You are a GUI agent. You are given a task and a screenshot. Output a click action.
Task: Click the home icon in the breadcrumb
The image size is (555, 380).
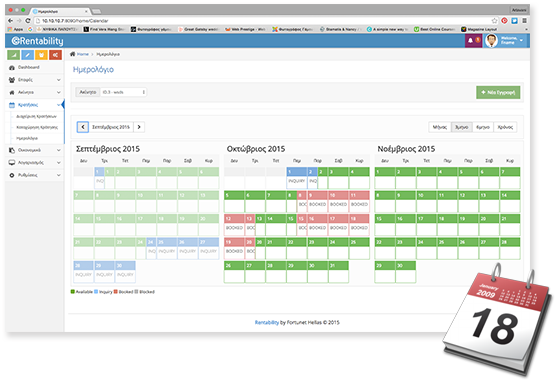(x=73, y=54)
